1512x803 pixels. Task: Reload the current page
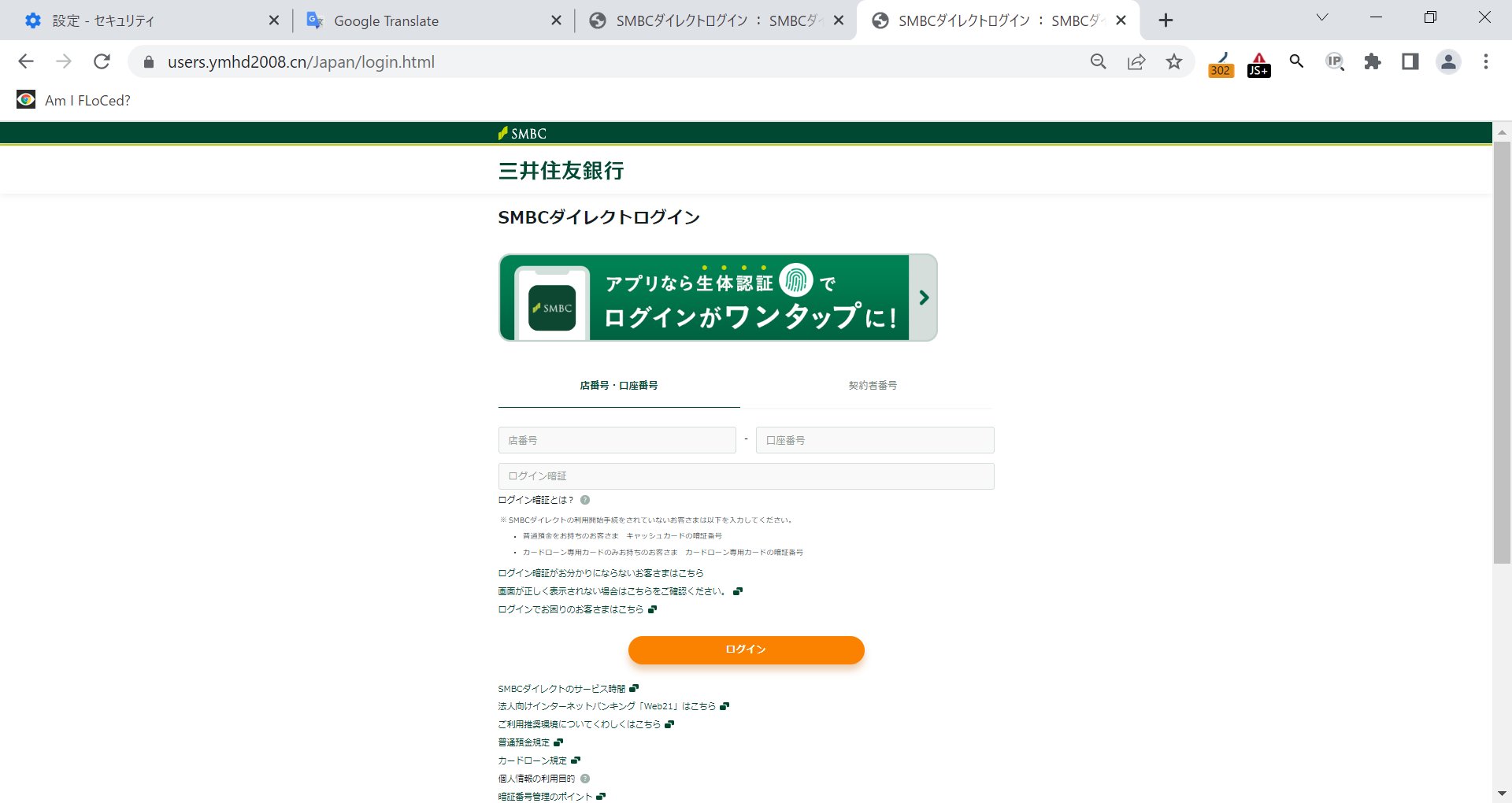pyautogui.click(x=102, y=61)
